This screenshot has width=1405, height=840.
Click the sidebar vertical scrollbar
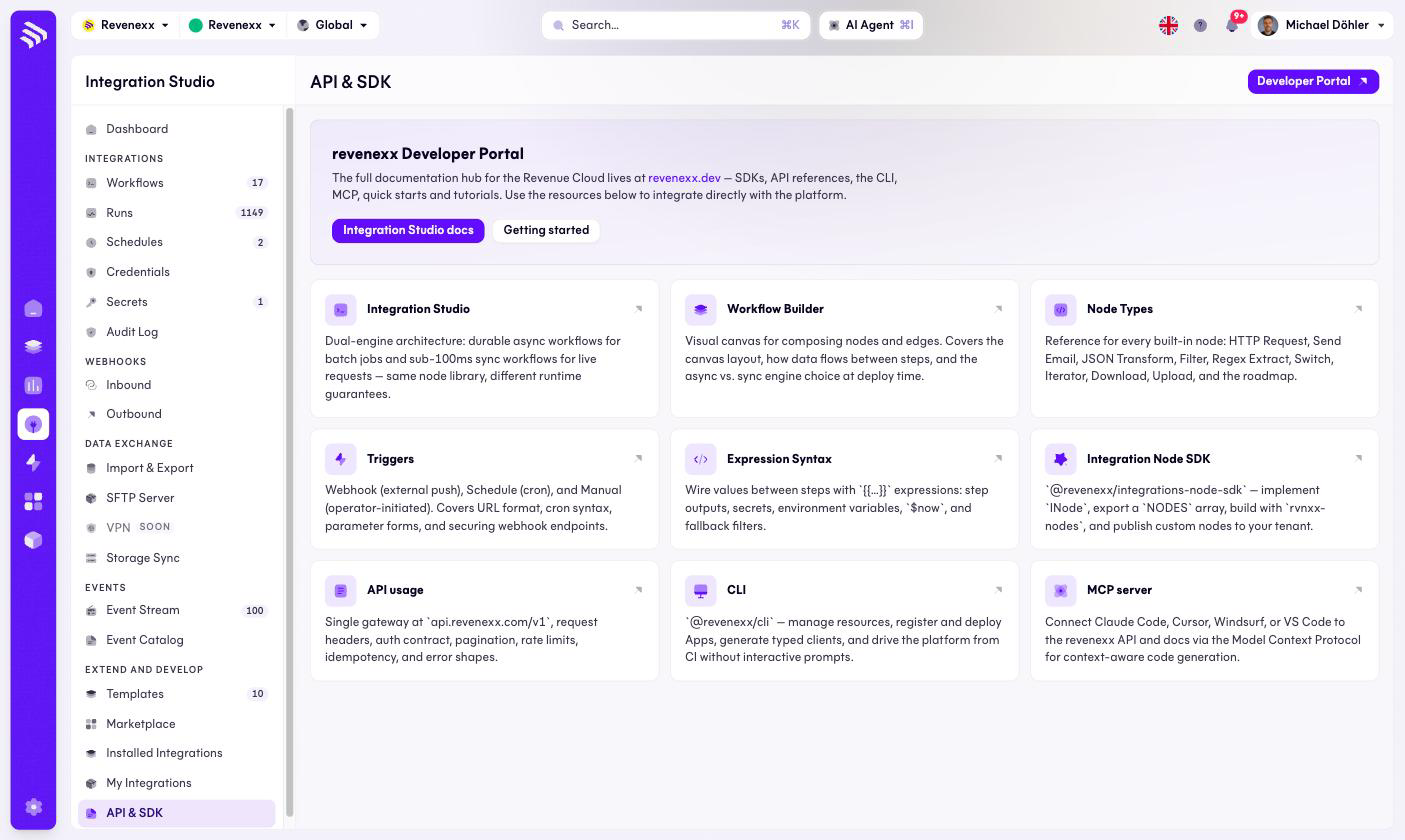click(290, 462)
